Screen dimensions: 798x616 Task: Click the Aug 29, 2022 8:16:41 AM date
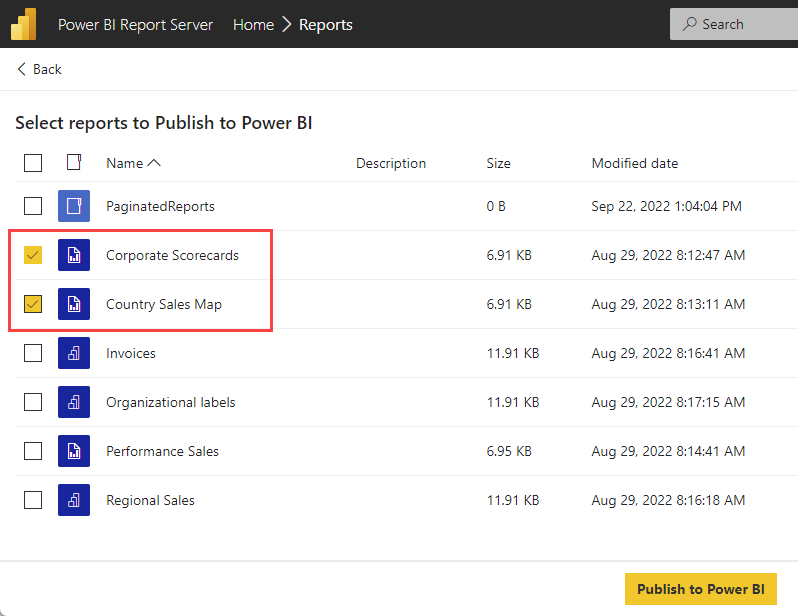point(668,353)
